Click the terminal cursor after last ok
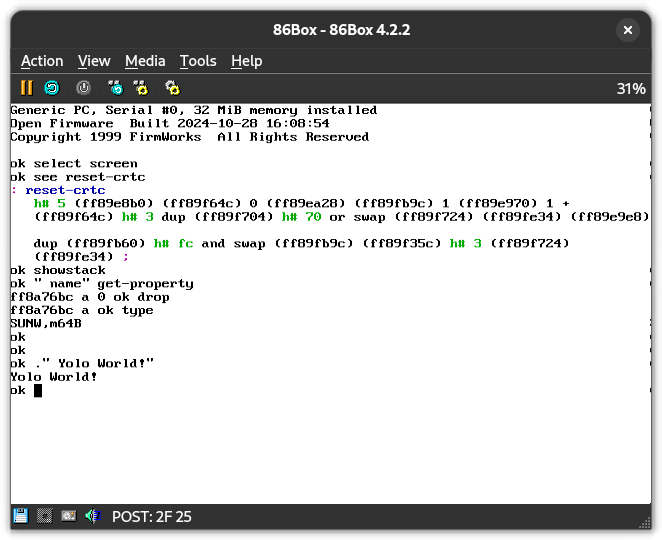Image resolution: width=662 pixels, height=540 pixels. pos(38,391)
